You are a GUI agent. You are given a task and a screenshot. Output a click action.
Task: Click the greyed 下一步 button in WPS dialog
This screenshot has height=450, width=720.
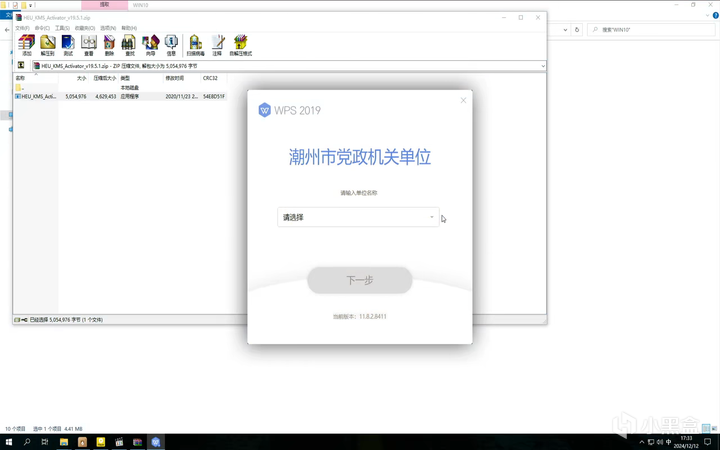click(x=360, y=280)
